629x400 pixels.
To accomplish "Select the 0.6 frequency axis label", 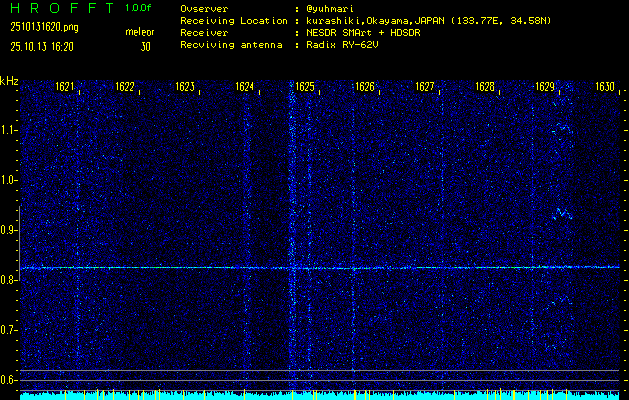I will click(x=8, y=380).
